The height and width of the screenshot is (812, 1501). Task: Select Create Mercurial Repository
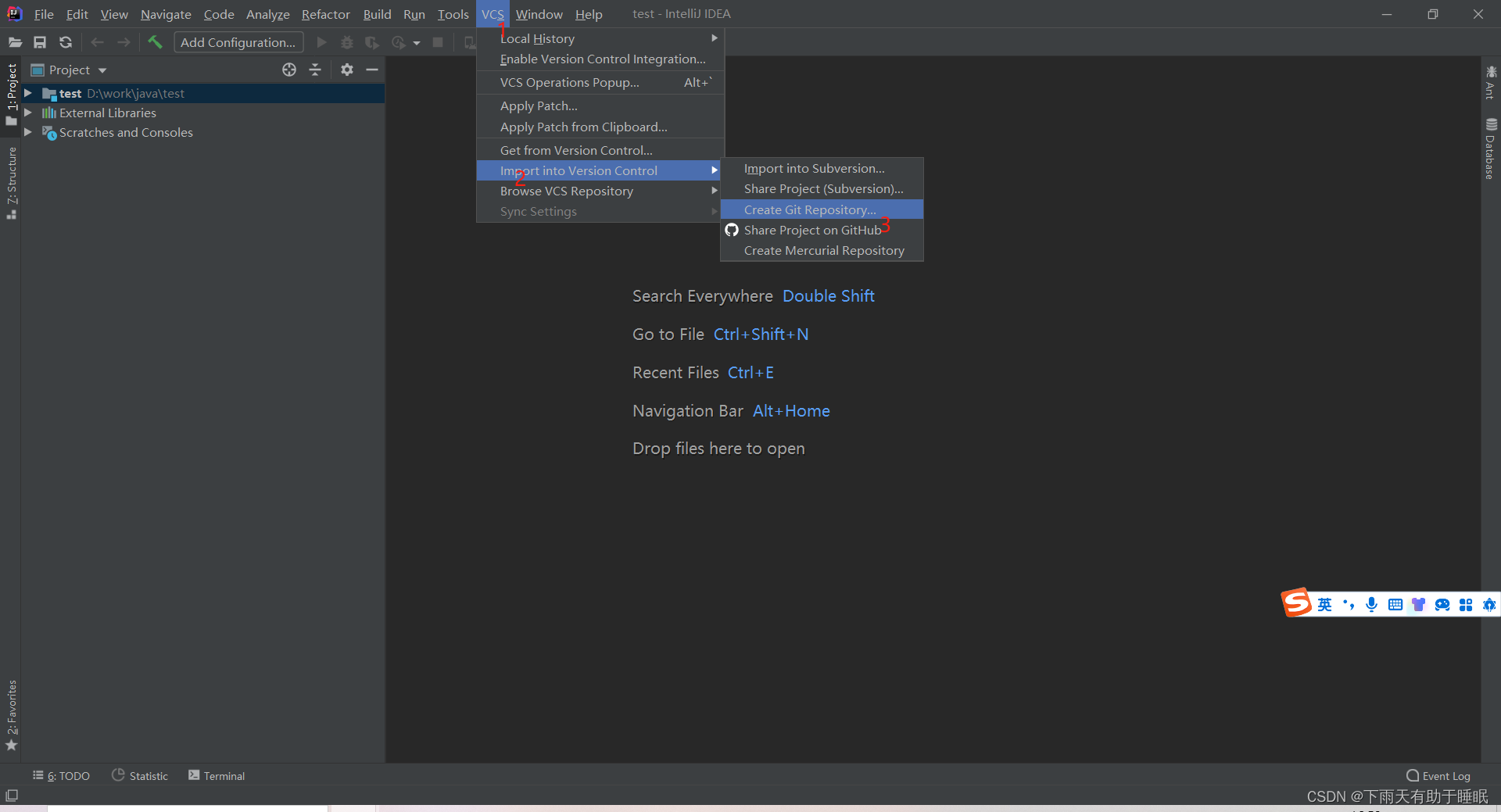[822, 250]
